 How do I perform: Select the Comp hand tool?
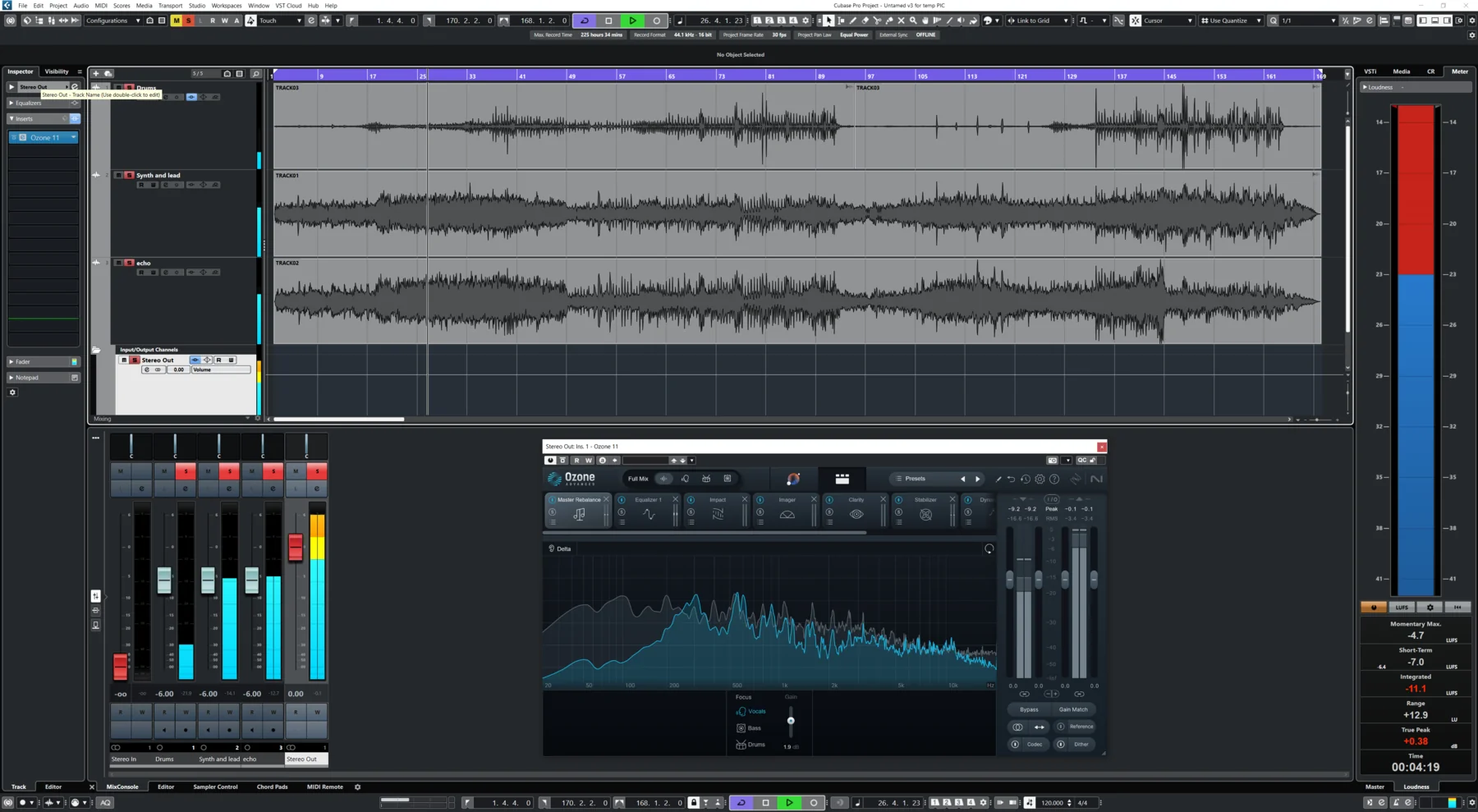coord(925,21)
